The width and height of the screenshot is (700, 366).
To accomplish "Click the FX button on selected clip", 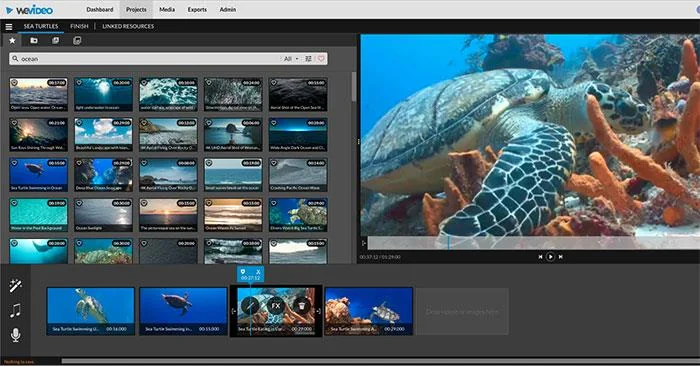I will pos(276,306).
